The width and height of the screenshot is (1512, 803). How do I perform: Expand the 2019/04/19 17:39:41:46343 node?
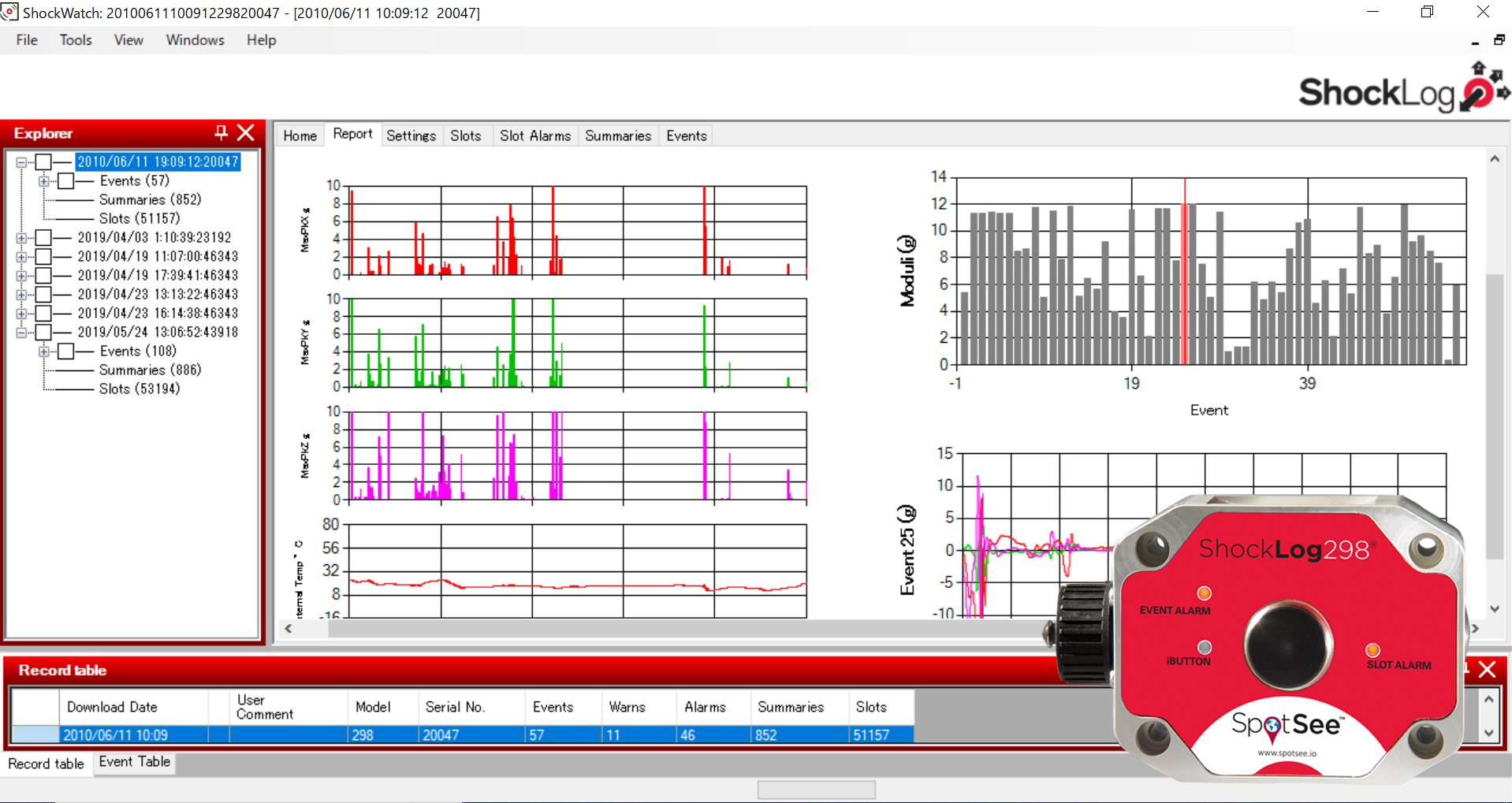[21, 276]
